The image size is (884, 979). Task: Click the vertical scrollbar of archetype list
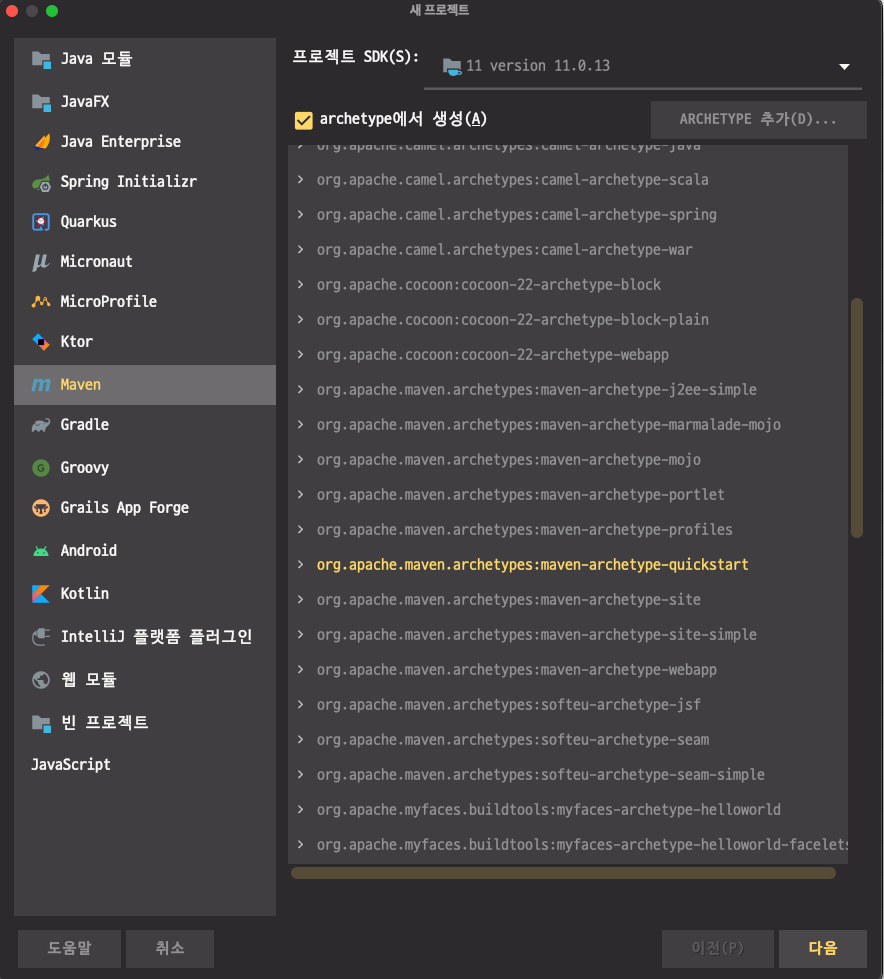857,418
